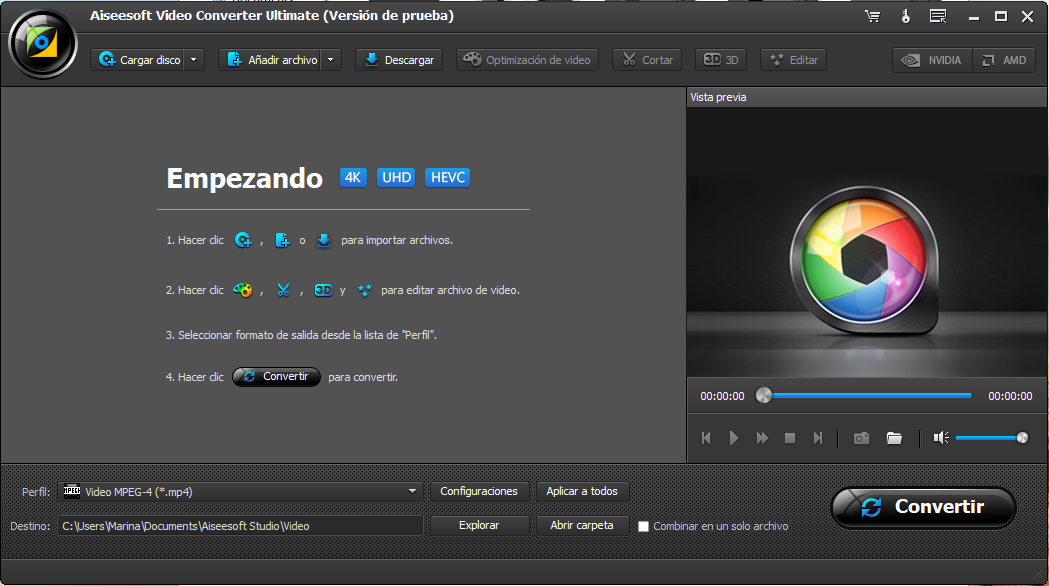Click the next track button
This screenshot has height=586, width=1049.
818,438
